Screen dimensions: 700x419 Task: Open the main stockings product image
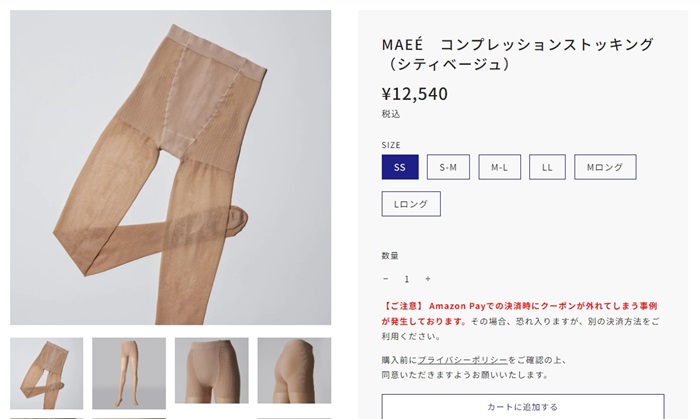(x=171, y=168)
